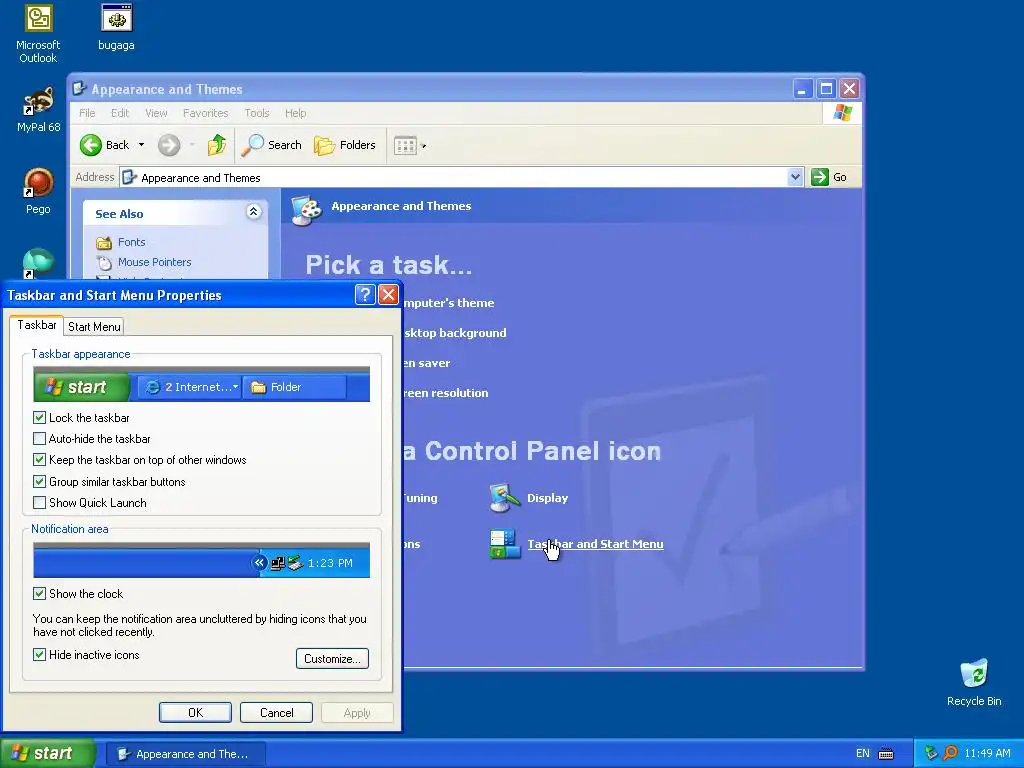The width and height of the screenshot is (1024, 768).
Task: Open the View menu
Action: 156,113
